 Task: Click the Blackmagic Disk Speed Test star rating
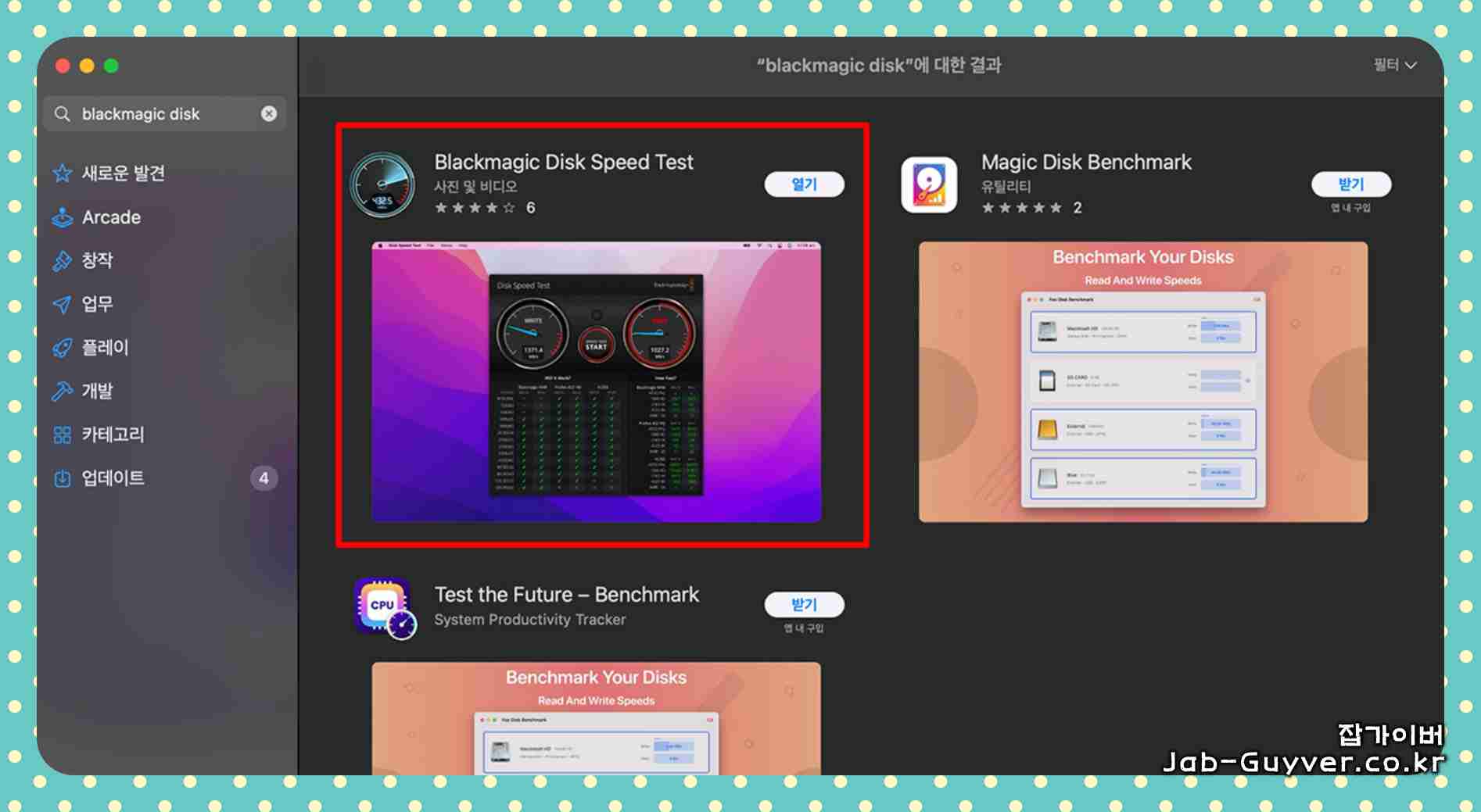tap(475, 208)
